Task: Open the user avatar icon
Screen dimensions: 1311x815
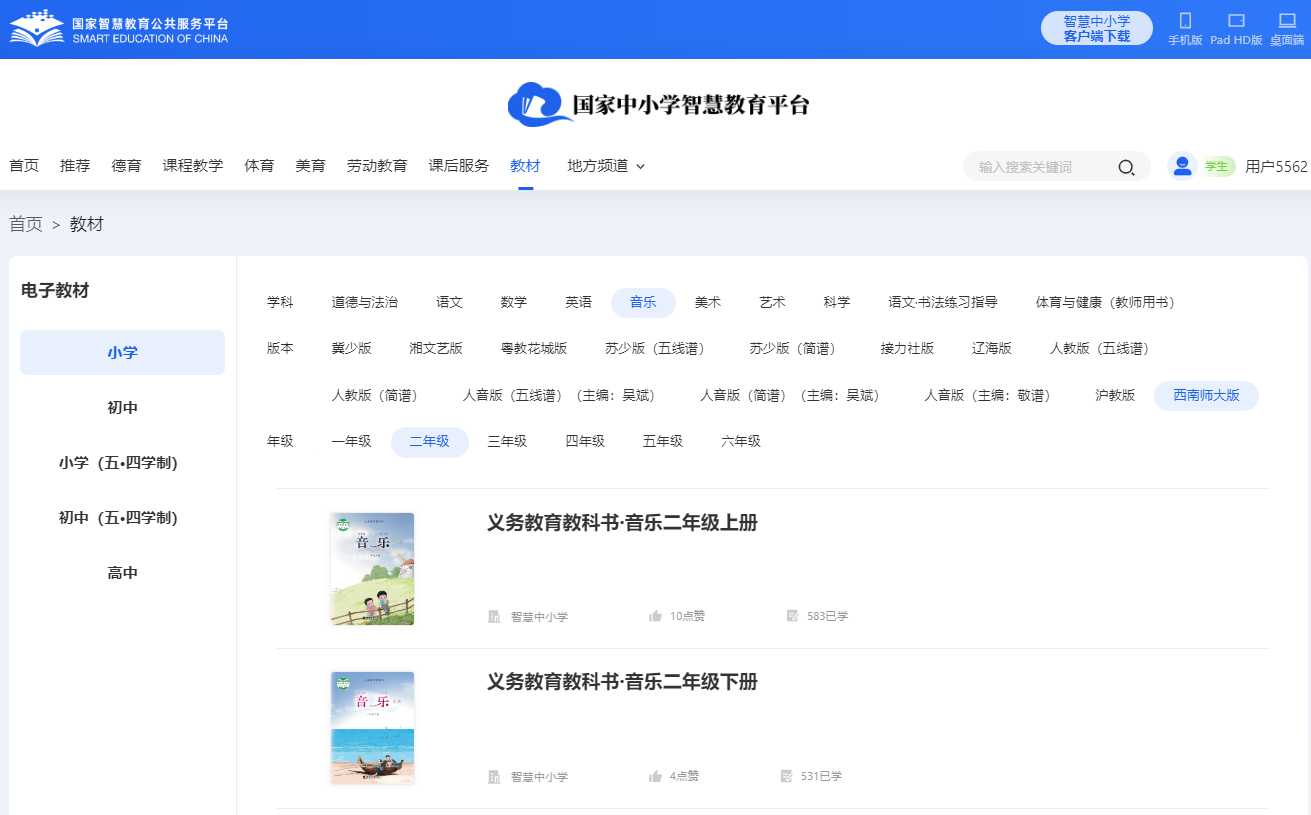Action: [1182, 166]
